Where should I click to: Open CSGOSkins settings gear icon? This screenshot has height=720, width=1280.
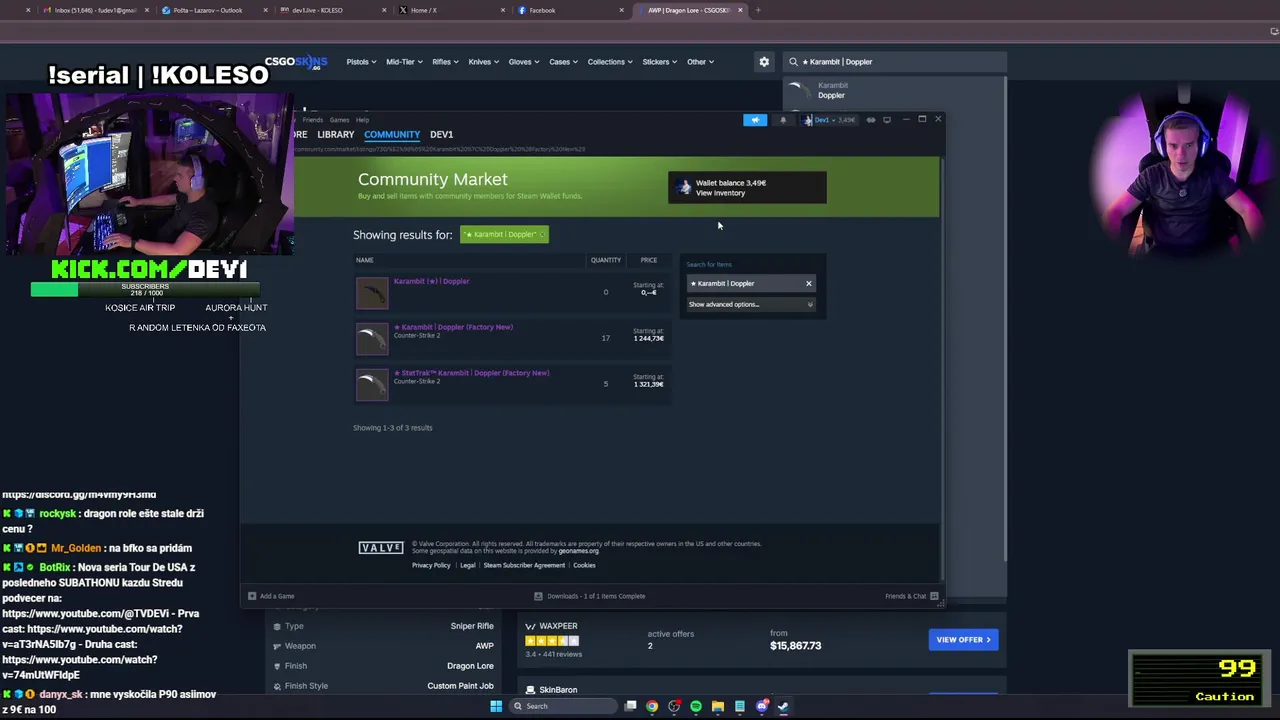(x=764, y=62)
